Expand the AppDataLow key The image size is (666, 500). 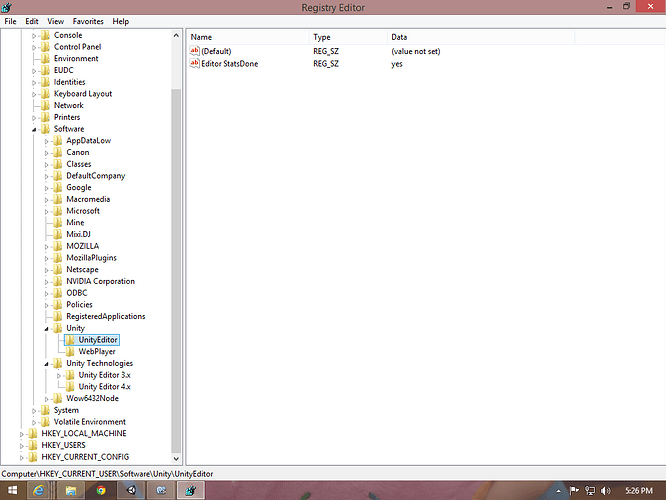[46, 141]
